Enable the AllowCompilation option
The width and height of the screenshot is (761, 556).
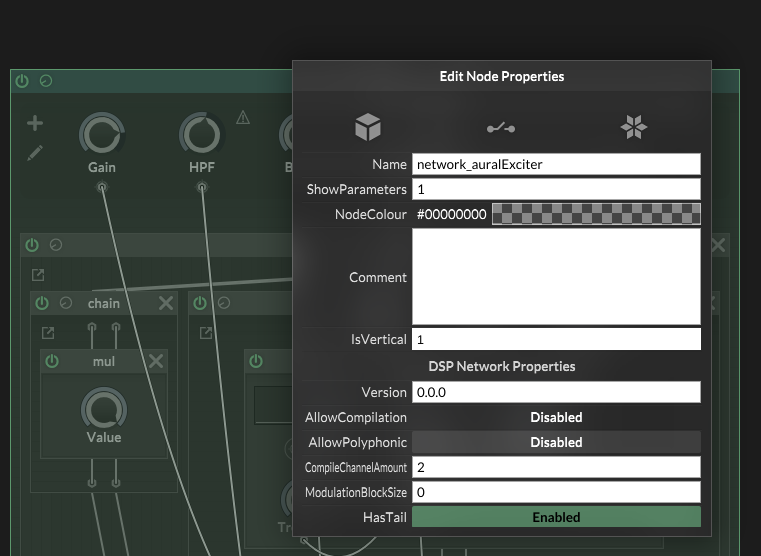click(x=556, y=417)
